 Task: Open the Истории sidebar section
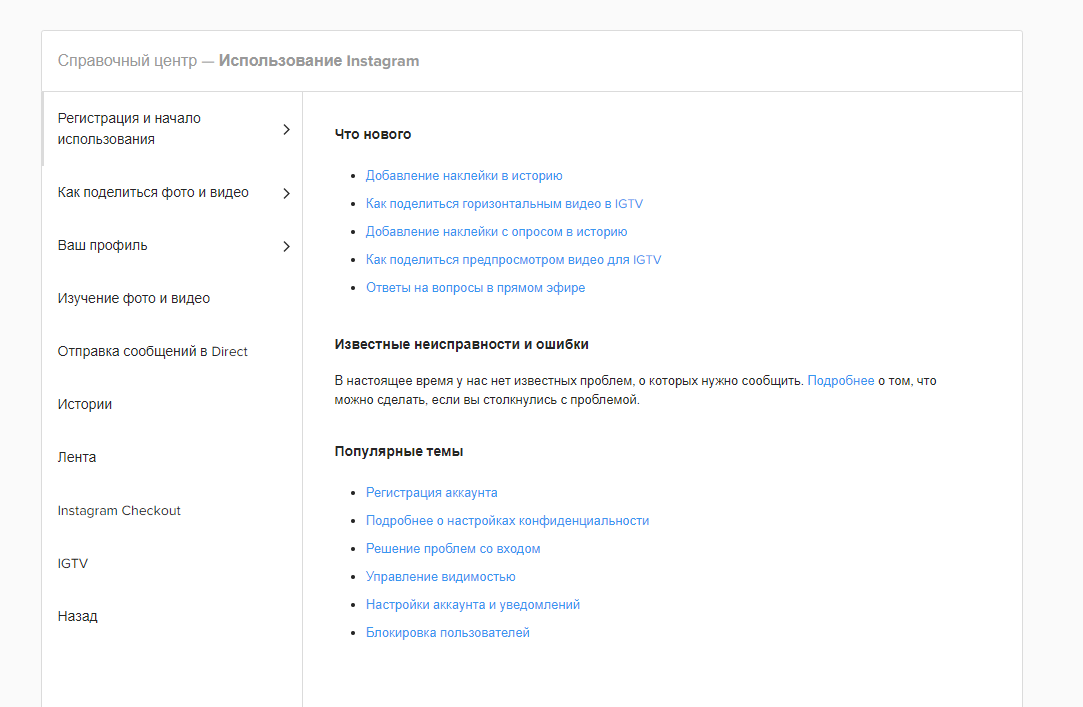pyautogui.click(x=85, y=404)
